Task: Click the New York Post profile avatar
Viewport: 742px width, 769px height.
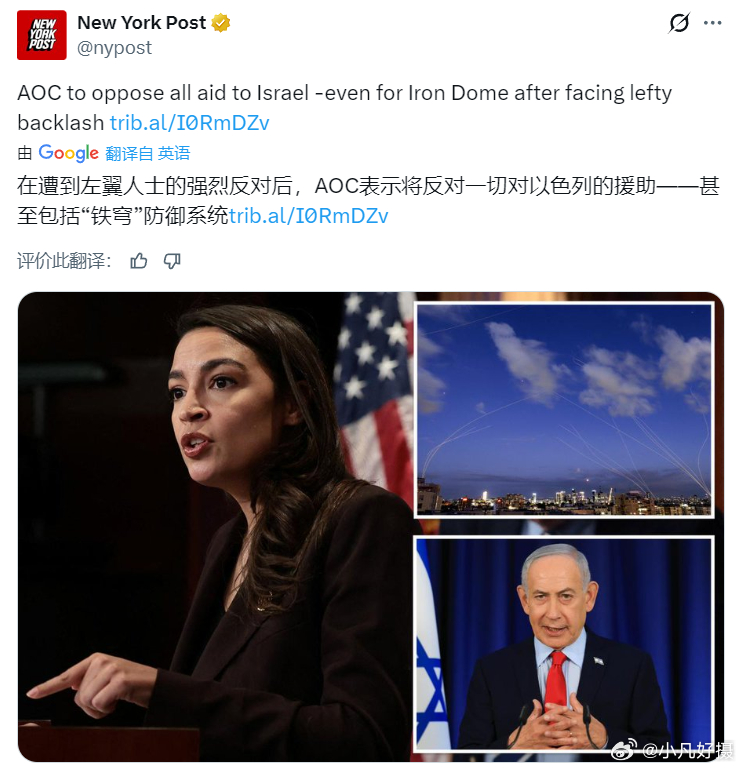Action: pos(42,35)
